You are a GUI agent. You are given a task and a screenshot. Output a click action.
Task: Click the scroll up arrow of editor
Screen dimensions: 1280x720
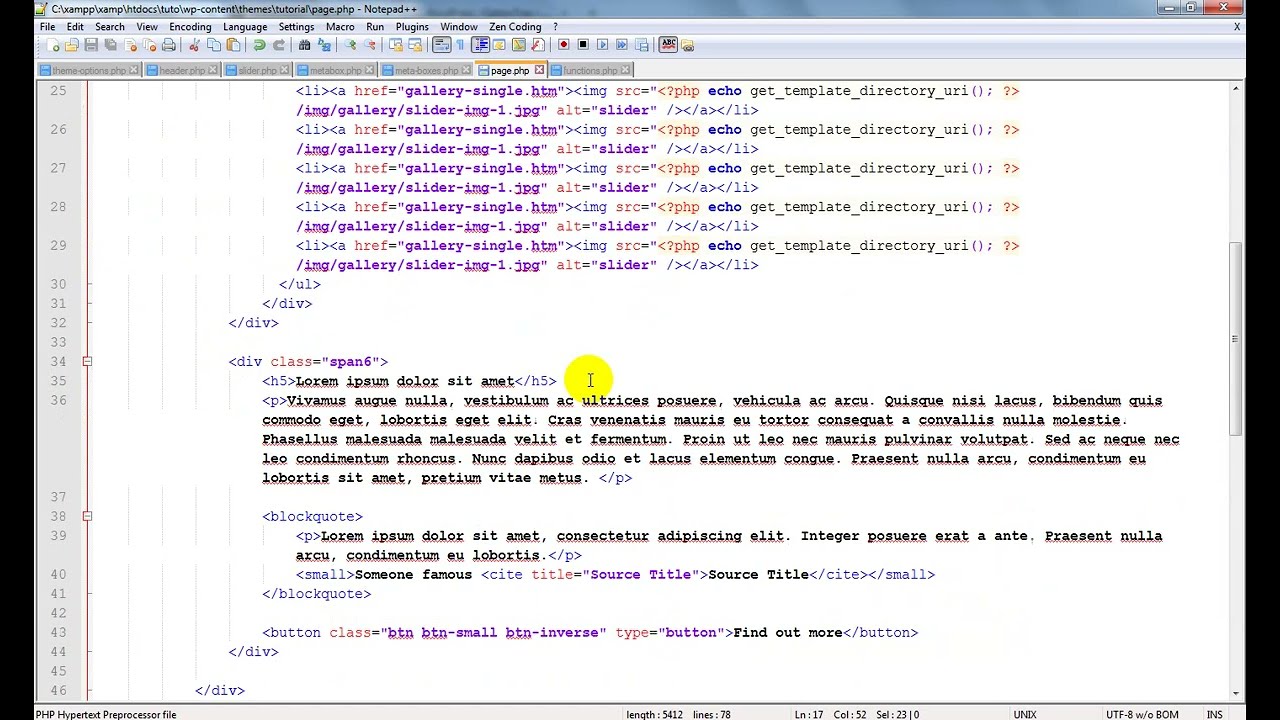pyautogui.click(x=1237, y=89)
